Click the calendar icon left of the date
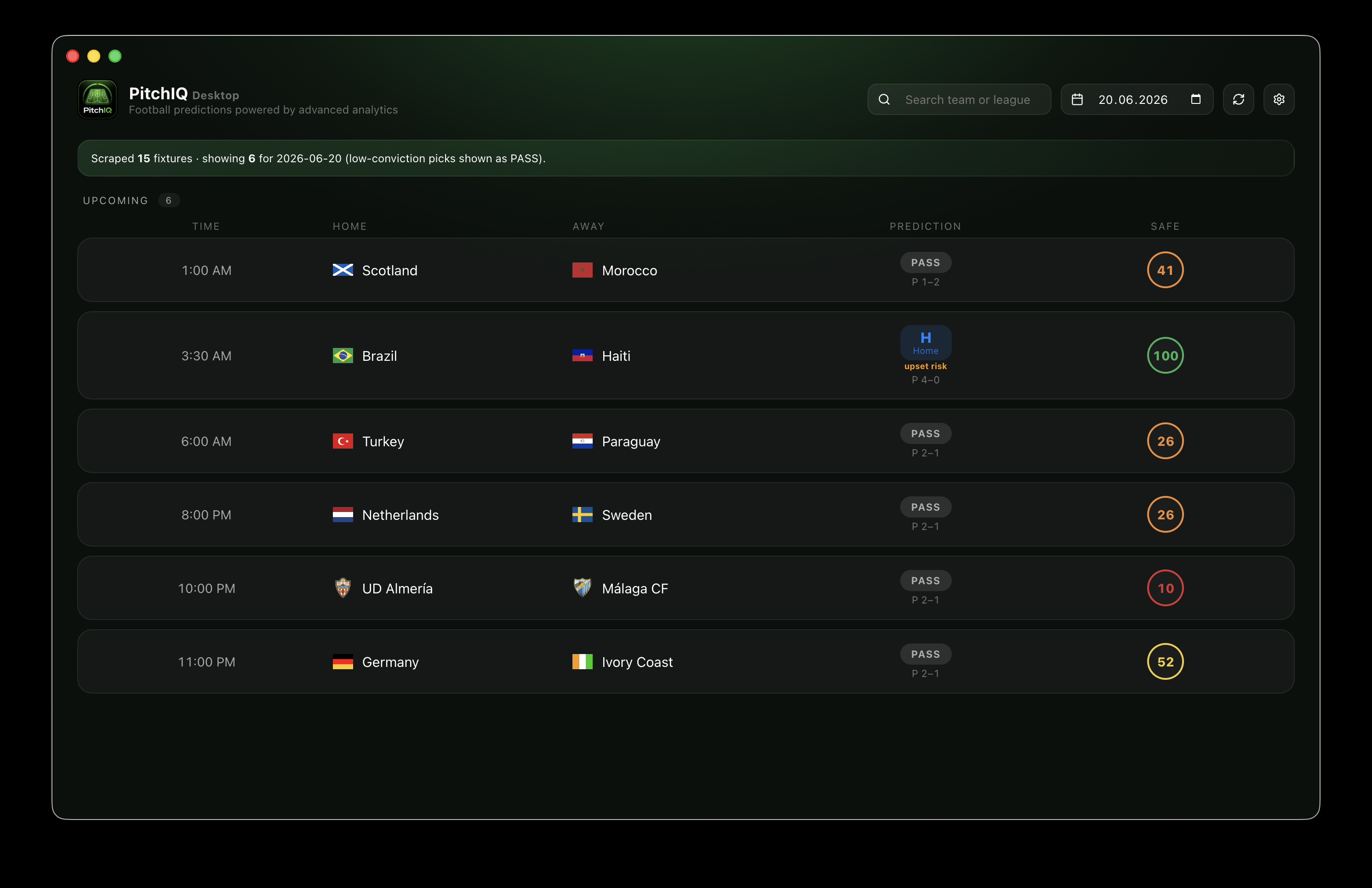 1077,100
